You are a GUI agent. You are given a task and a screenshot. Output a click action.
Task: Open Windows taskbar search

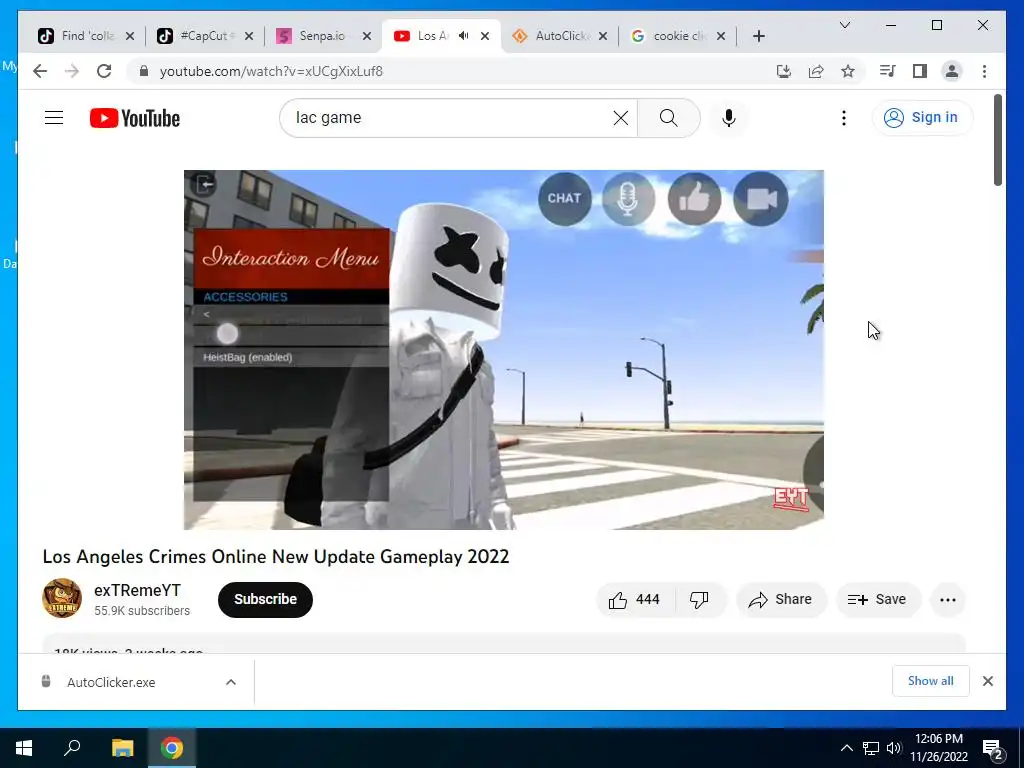click(72, 748)
